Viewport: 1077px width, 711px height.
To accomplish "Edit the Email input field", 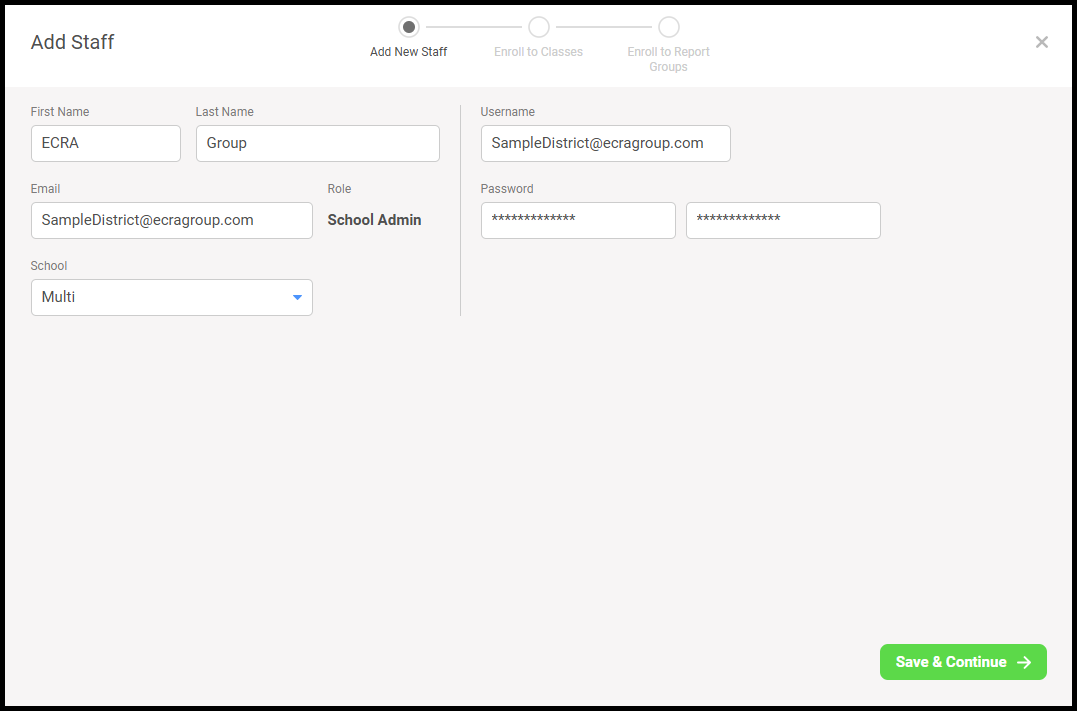I will tap(171, 220).
